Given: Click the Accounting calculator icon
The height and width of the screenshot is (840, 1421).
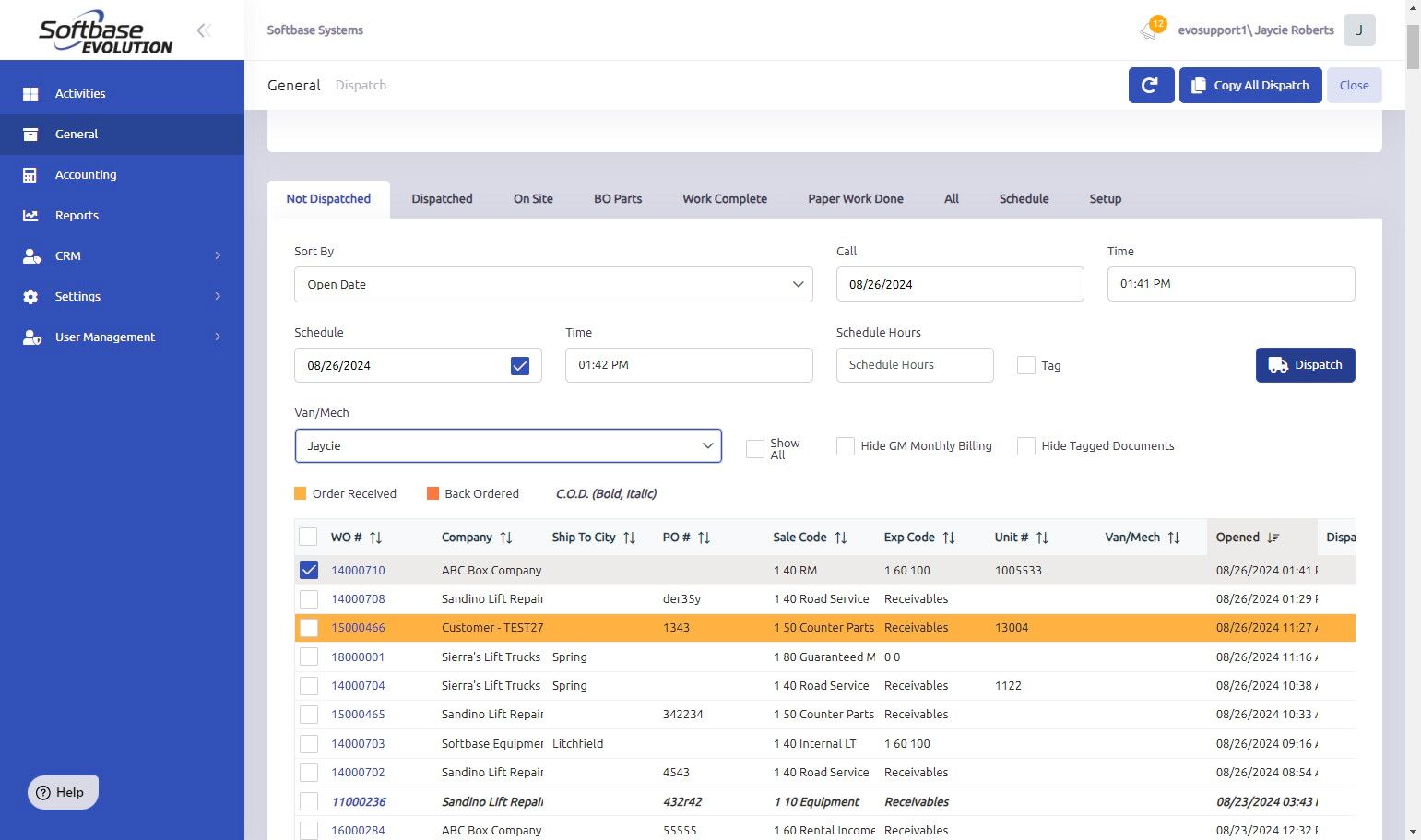Looking at the screenshot, I should tap(30, 175).
